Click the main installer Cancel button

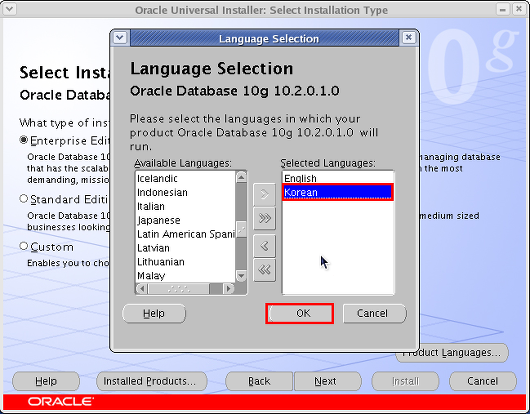click(483, 381)
